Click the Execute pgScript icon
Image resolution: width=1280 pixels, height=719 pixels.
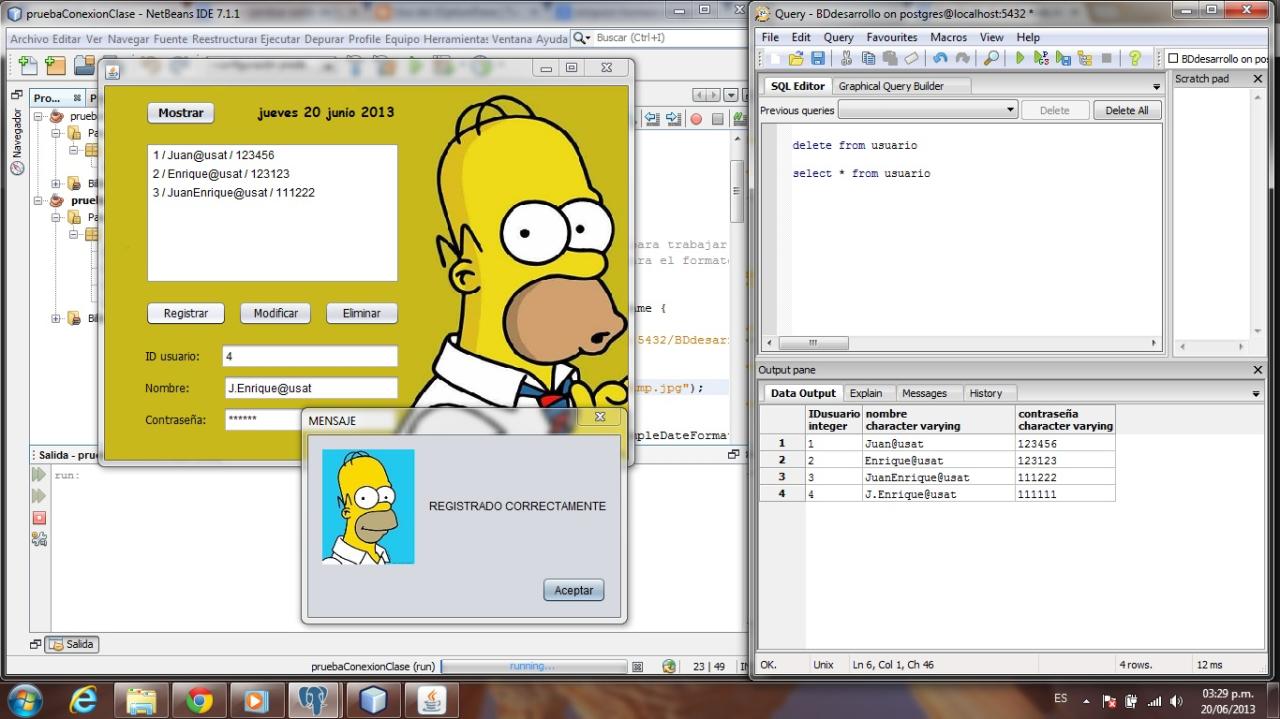tap(1041, 59)
